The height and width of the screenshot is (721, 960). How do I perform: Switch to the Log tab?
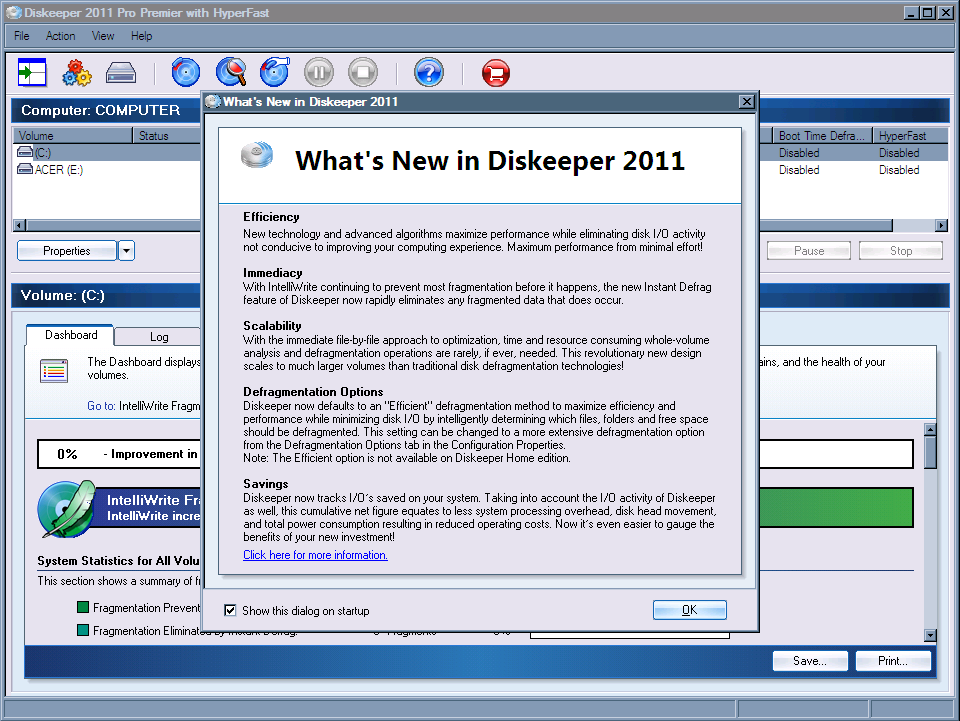click(x=159, y=337)
